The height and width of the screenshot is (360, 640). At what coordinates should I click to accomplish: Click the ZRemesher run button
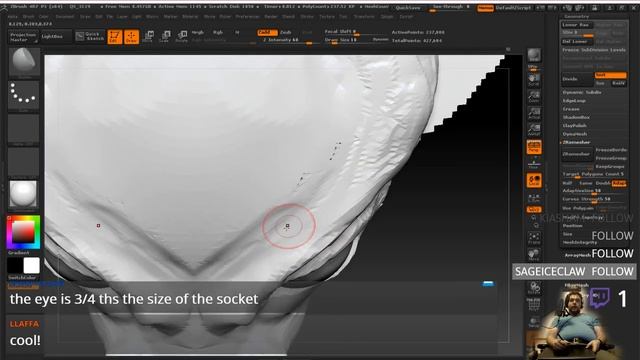[577, 154]
